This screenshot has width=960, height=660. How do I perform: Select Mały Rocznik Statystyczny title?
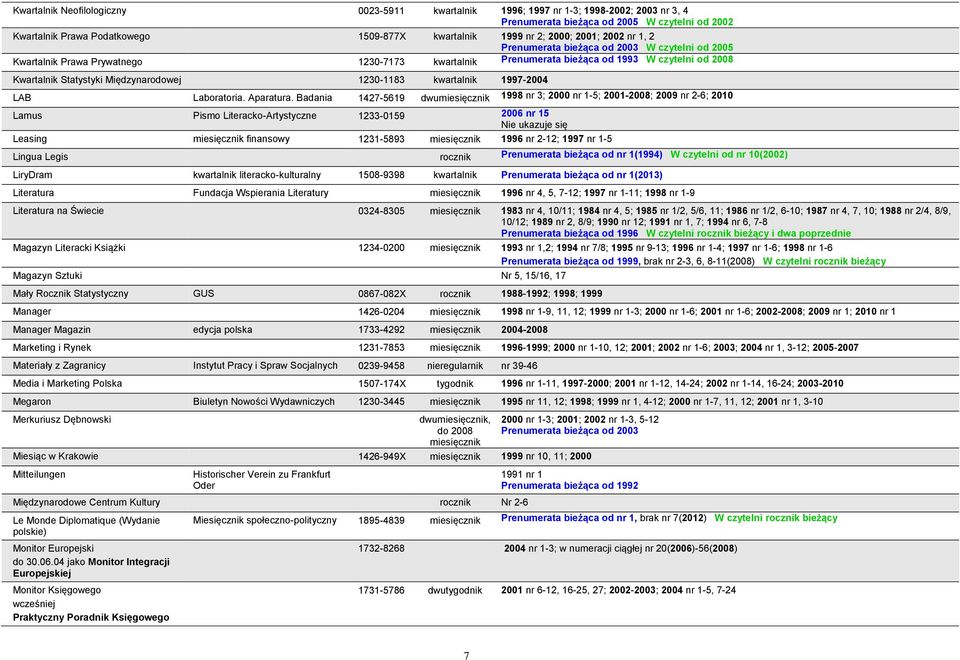(70, 293)
